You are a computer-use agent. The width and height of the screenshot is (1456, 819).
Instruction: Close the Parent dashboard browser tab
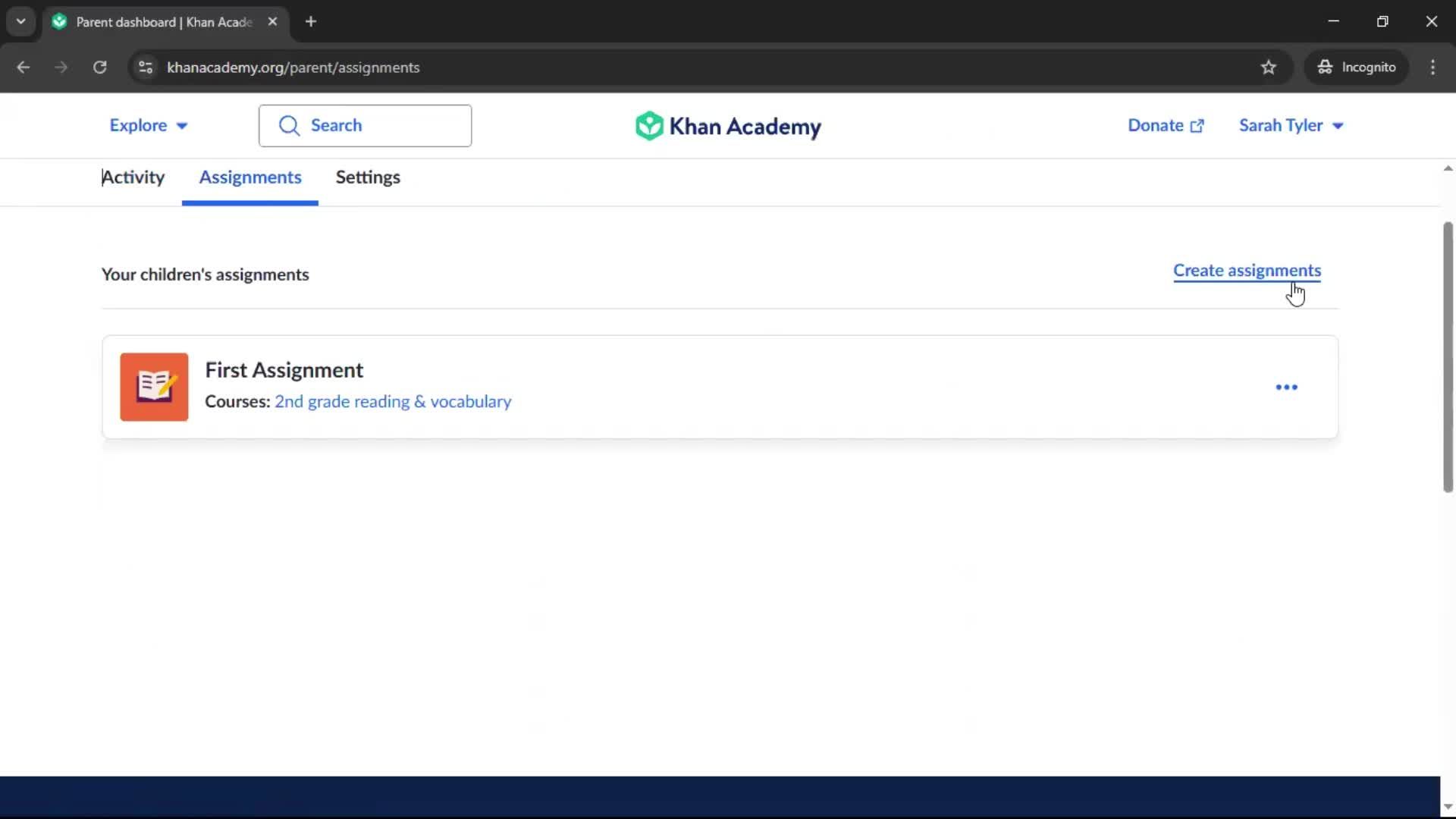pos(272,22)
